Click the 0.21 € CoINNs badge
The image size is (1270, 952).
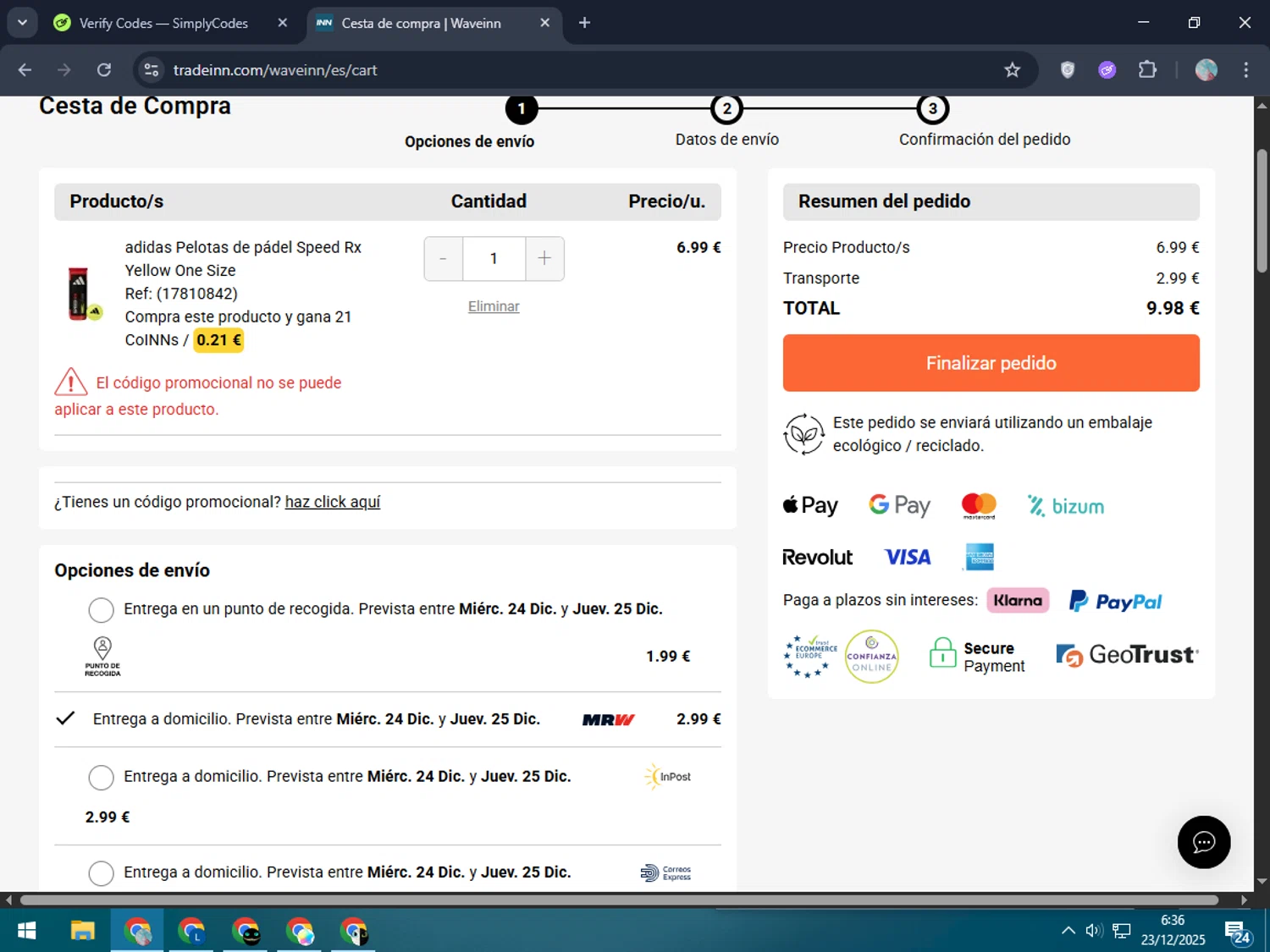click(218, 340)
